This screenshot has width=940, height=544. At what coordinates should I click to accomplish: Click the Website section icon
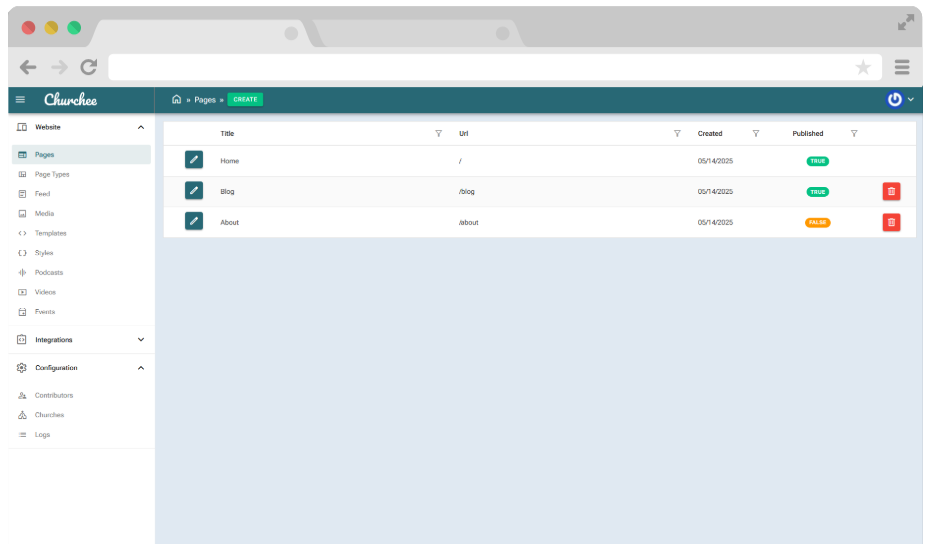[22, 127]
